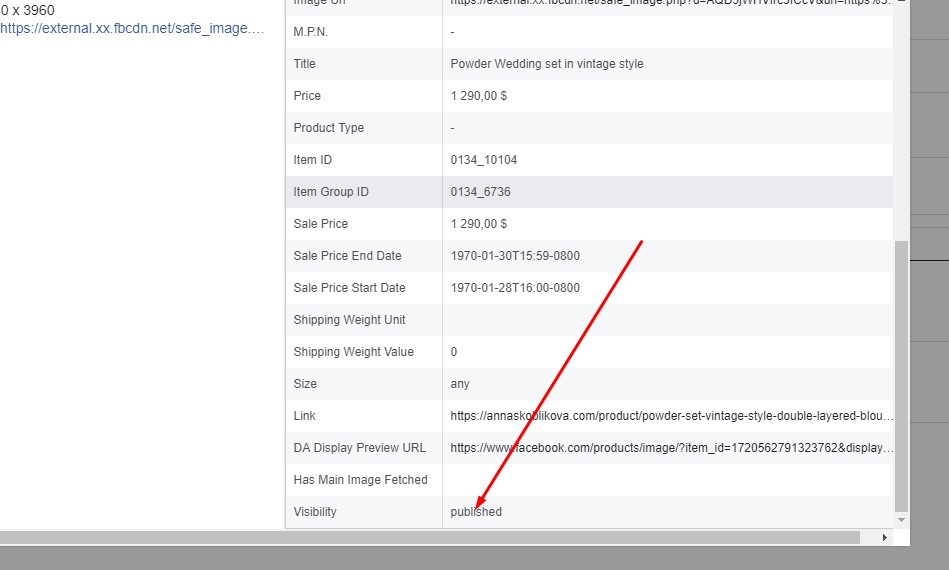Click the vertical scrollbar down arrow
The height and width of the screenshot is (570, 949).
(x=901, y=520)
